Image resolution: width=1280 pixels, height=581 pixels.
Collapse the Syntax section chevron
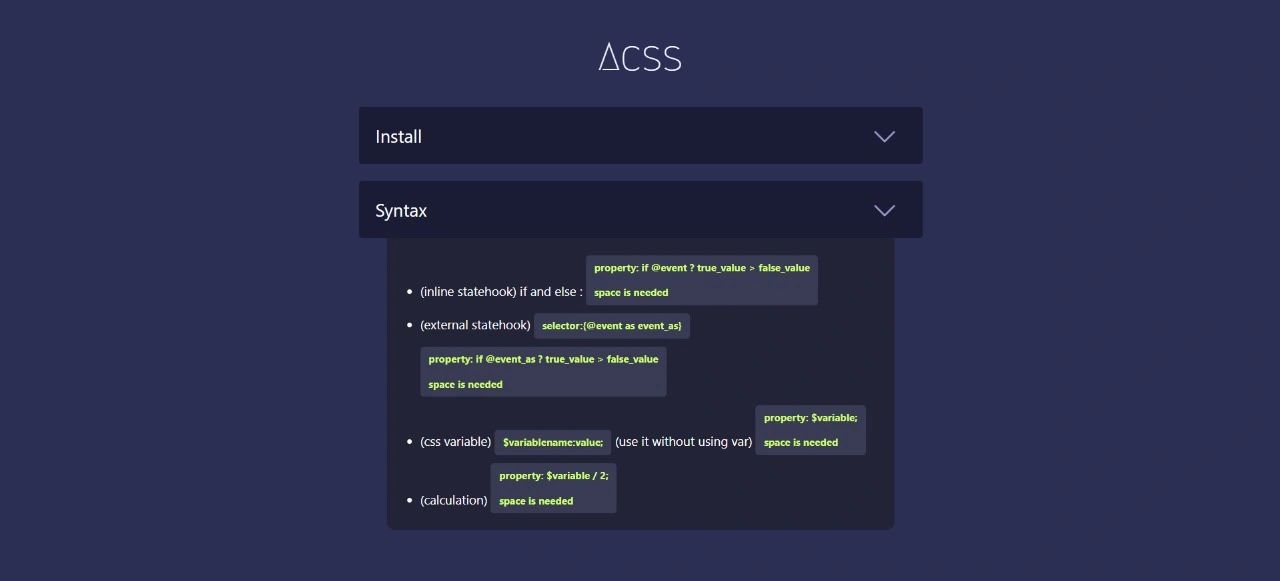884,211
